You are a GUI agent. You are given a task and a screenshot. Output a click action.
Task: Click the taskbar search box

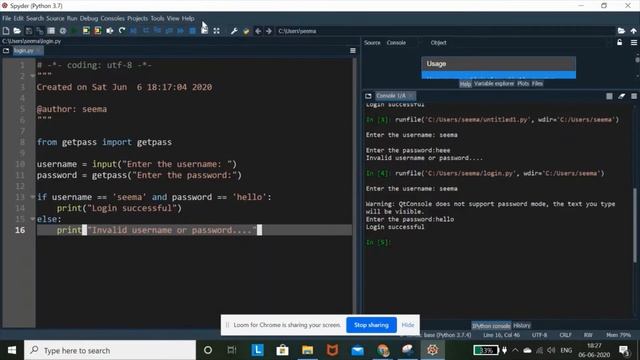[110, 350]
